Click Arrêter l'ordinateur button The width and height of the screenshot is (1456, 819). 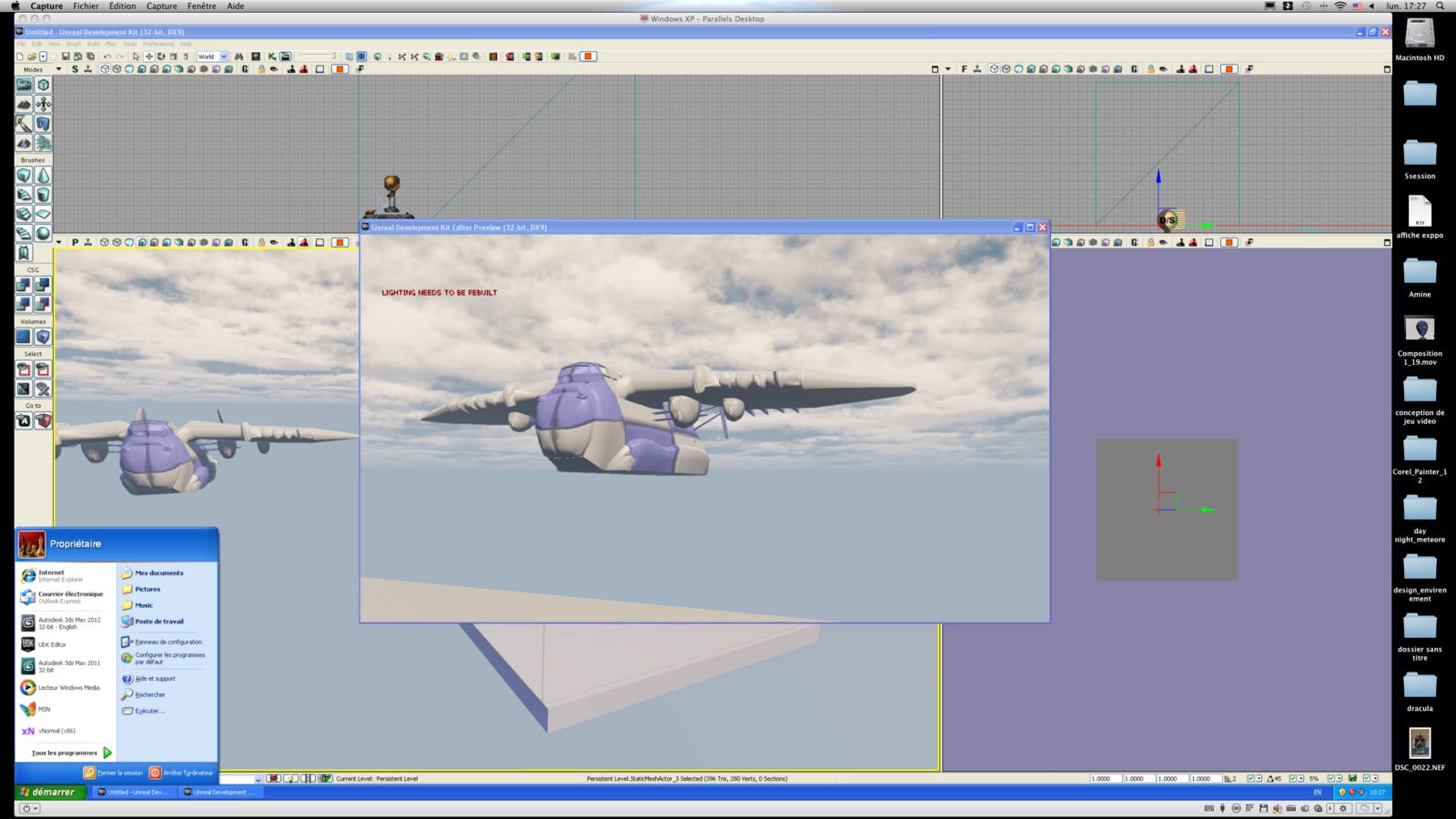181,773
